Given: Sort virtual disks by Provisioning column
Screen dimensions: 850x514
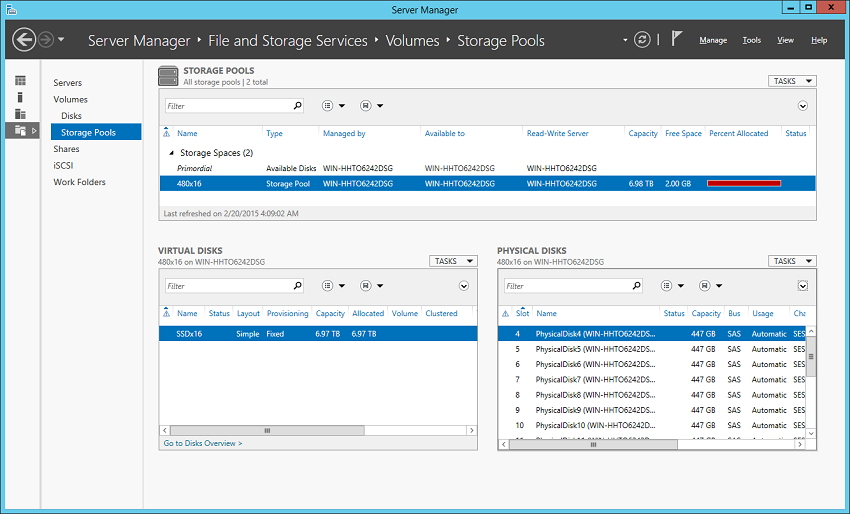Looking at the screenshot, I should point(287,313).
